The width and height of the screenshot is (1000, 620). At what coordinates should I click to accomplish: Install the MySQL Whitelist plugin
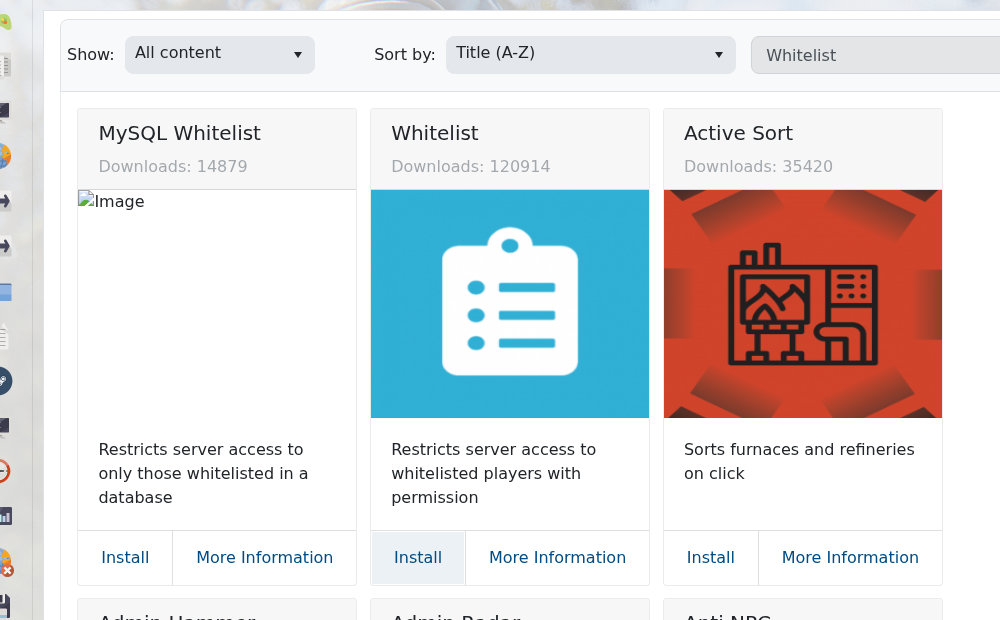125,557
